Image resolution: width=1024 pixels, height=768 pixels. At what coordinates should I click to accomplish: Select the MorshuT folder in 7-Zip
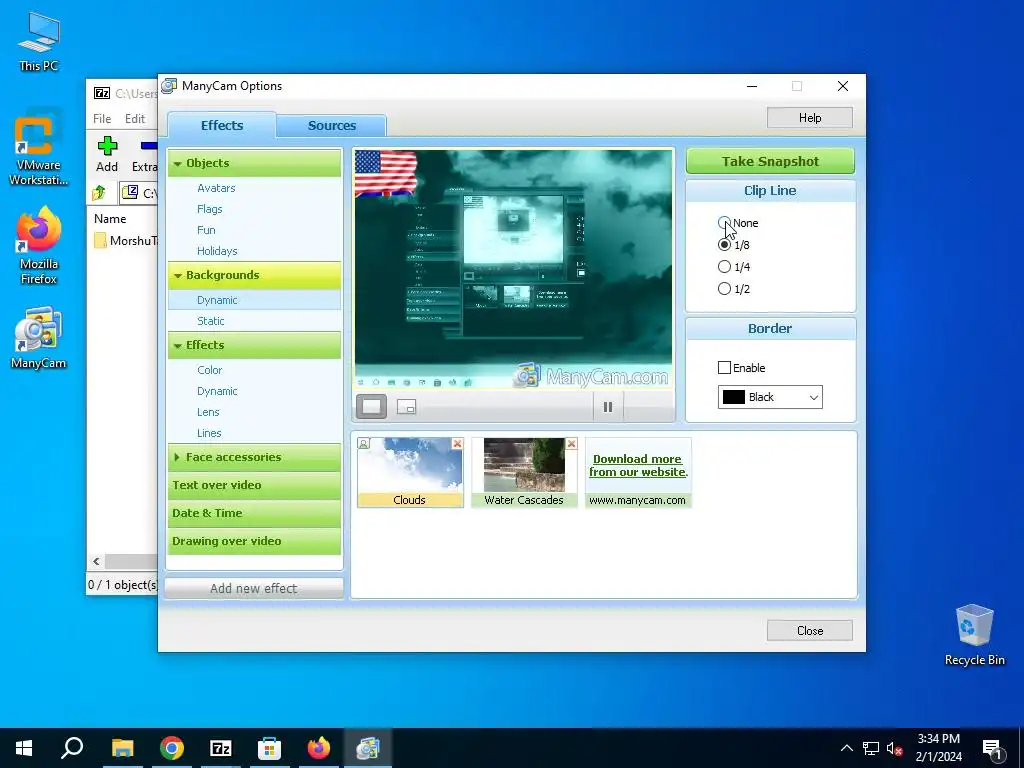126,241
